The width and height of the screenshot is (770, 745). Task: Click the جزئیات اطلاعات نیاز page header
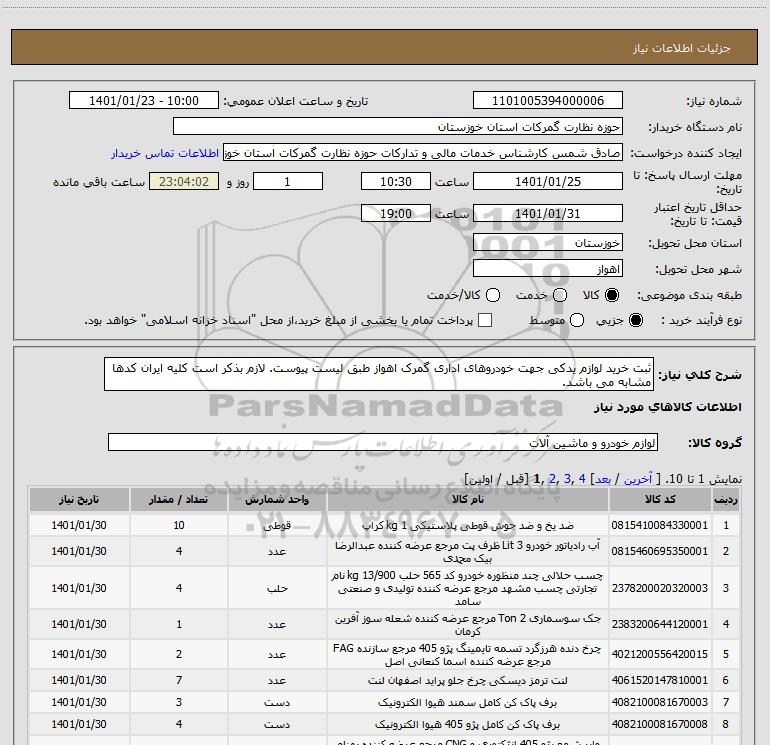coord(681,48)
